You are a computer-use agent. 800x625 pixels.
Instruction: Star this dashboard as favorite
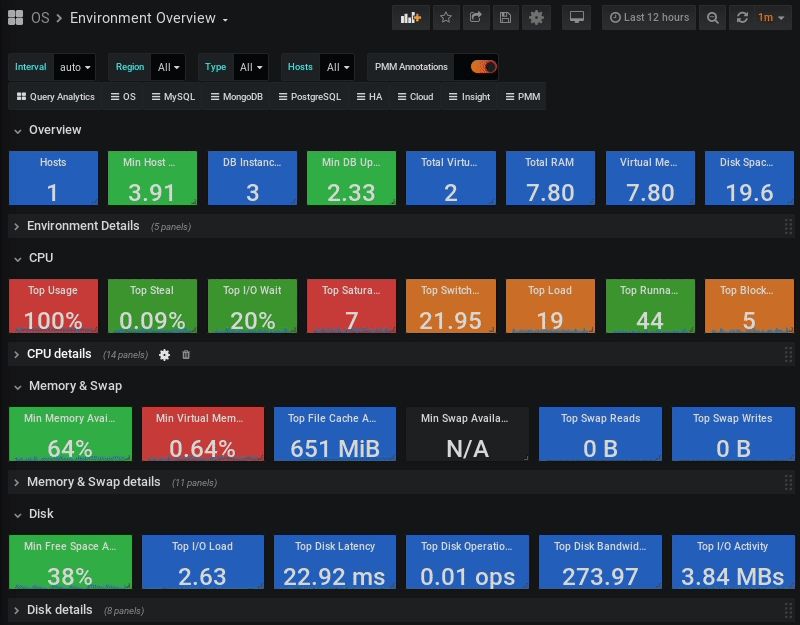pos(446,17)
